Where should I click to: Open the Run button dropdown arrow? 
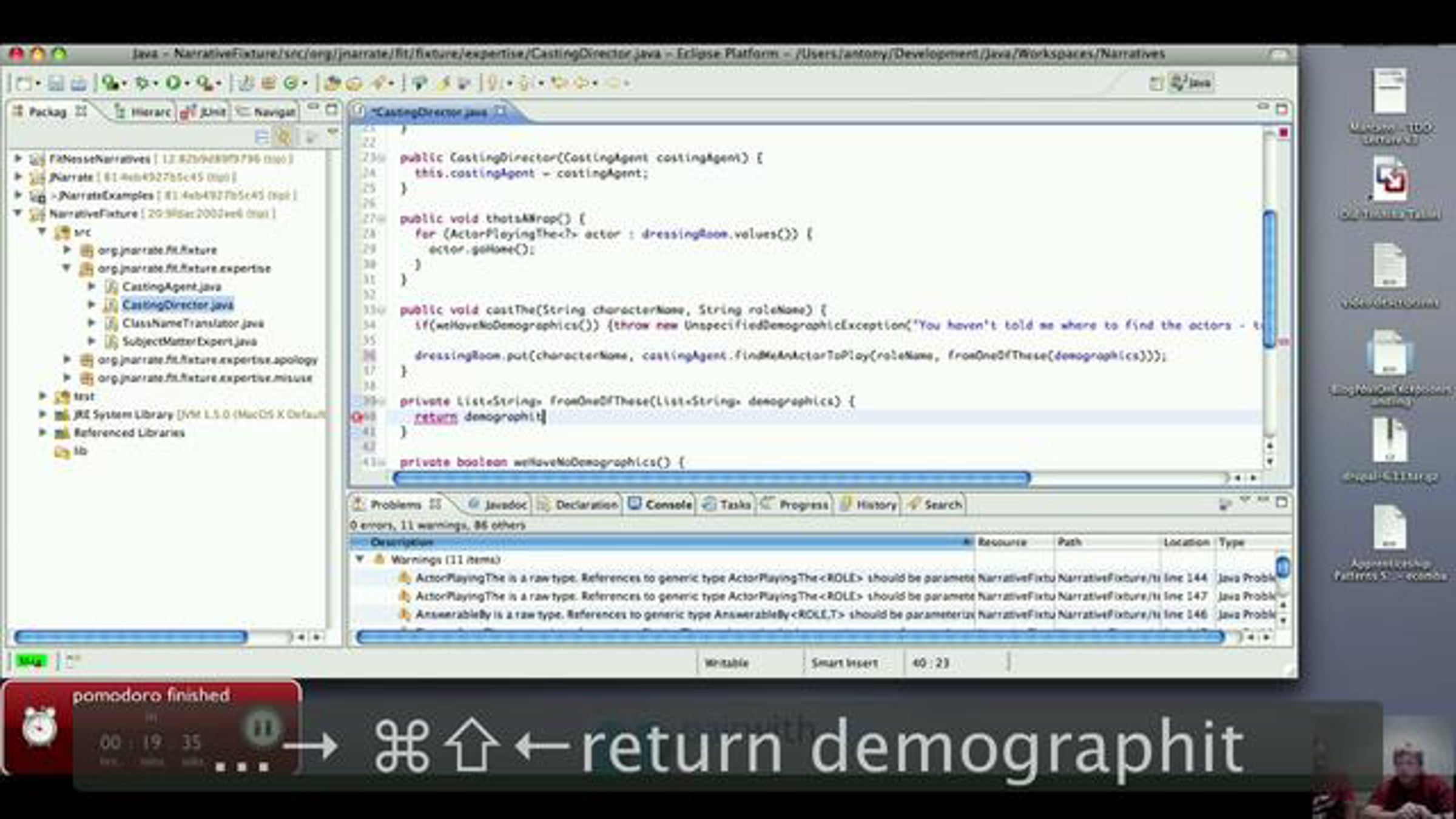tap(187, 84)
